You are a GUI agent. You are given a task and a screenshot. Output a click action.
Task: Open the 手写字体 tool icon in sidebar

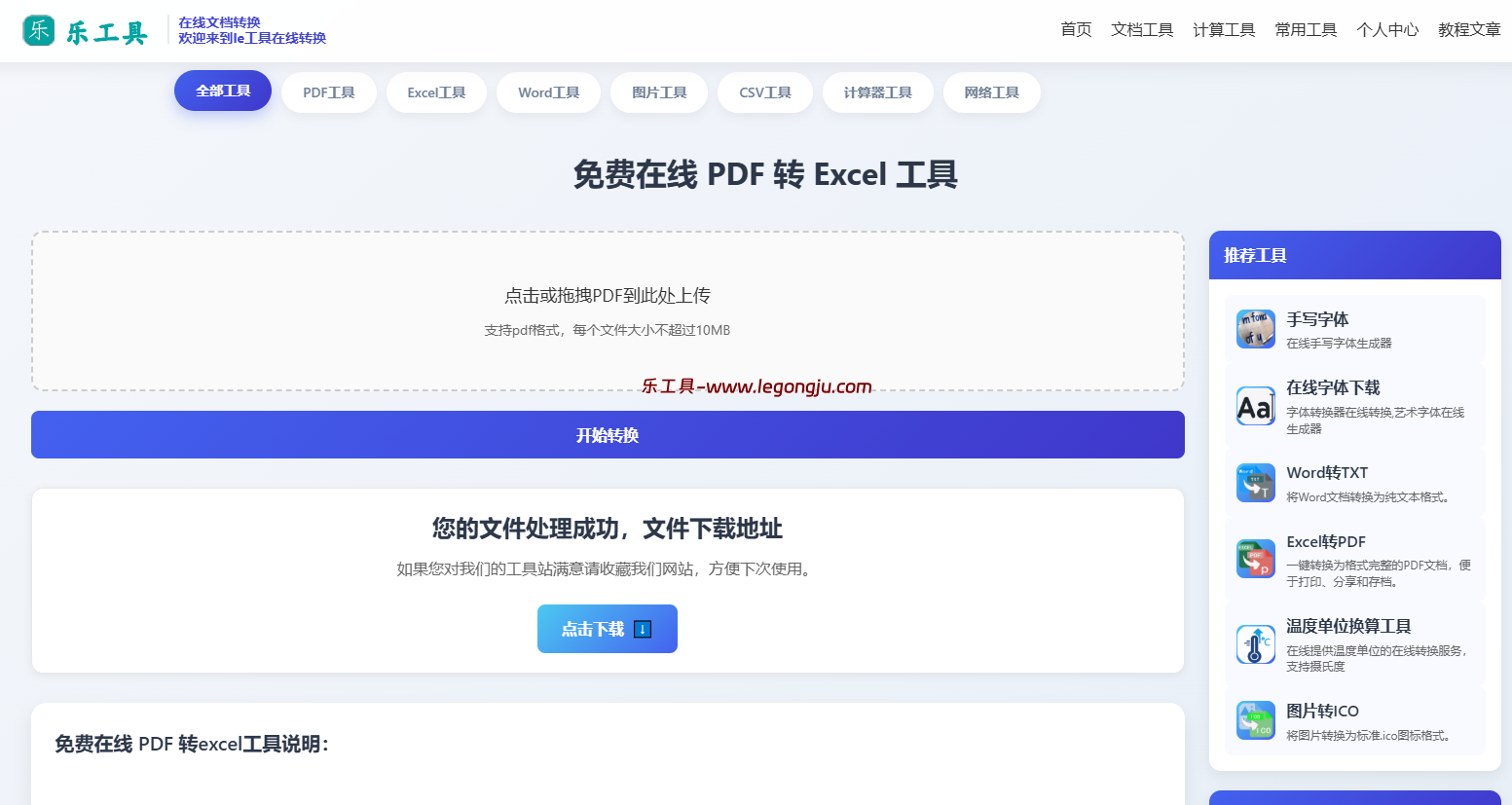(x=1255, y=328)
